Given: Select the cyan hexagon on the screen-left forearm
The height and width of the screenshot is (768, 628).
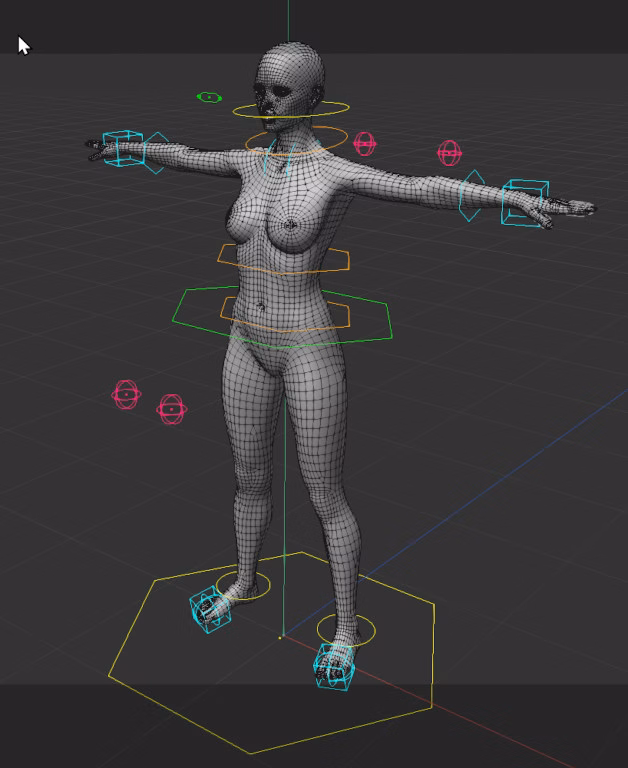Looking at the screenshot, I should pos(157,153).
